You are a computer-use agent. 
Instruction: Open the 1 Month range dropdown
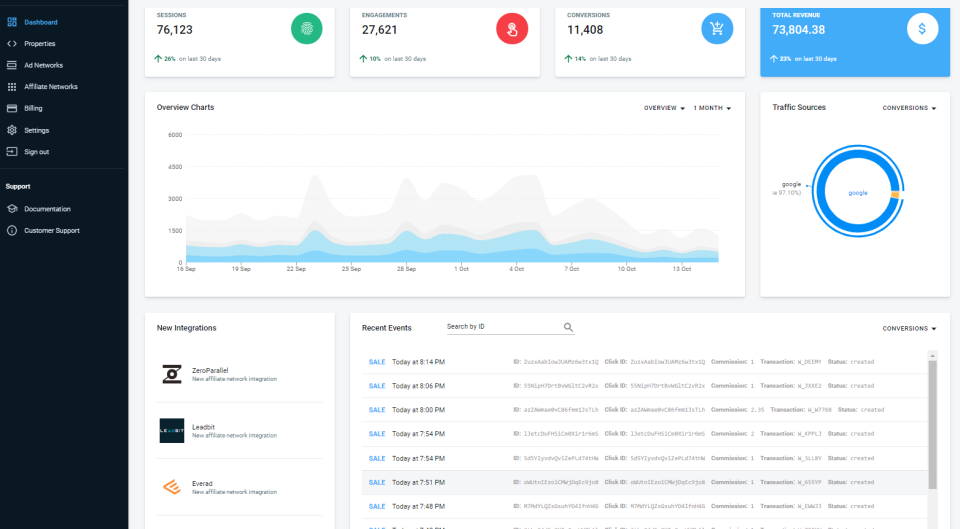click(x=712, y=108)
